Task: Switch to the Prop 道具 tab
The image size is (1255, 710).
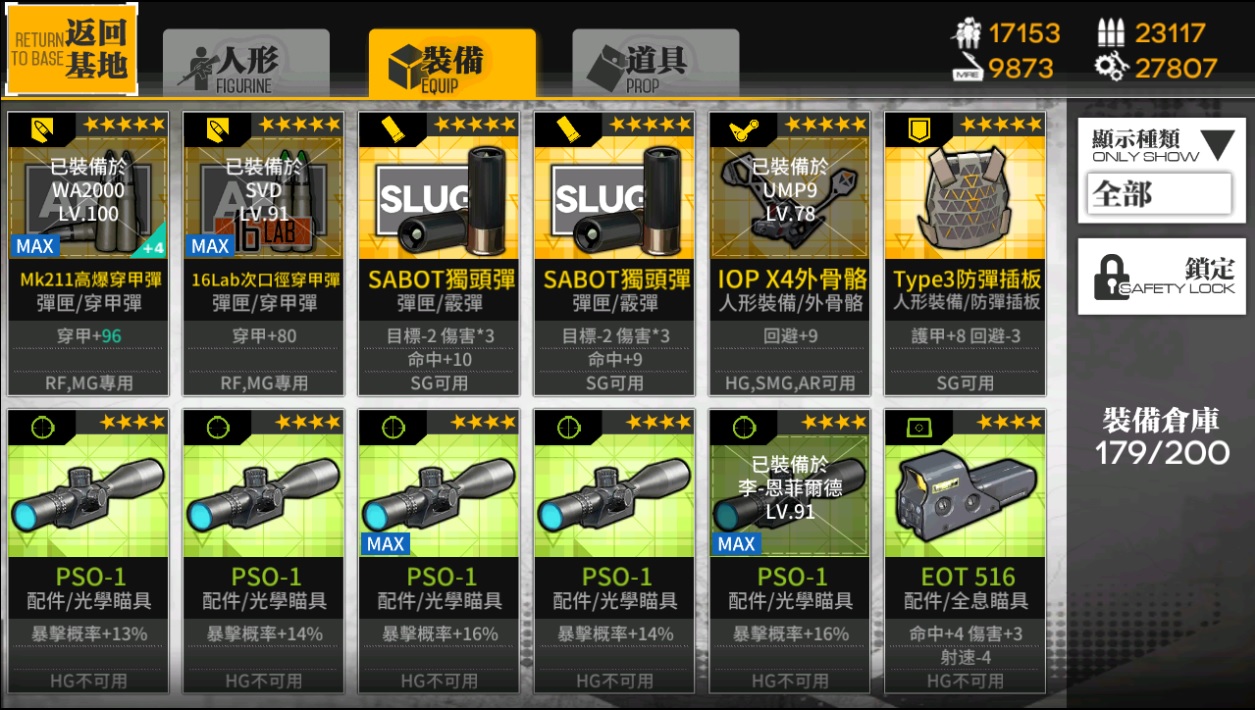Action: point(655,65)
